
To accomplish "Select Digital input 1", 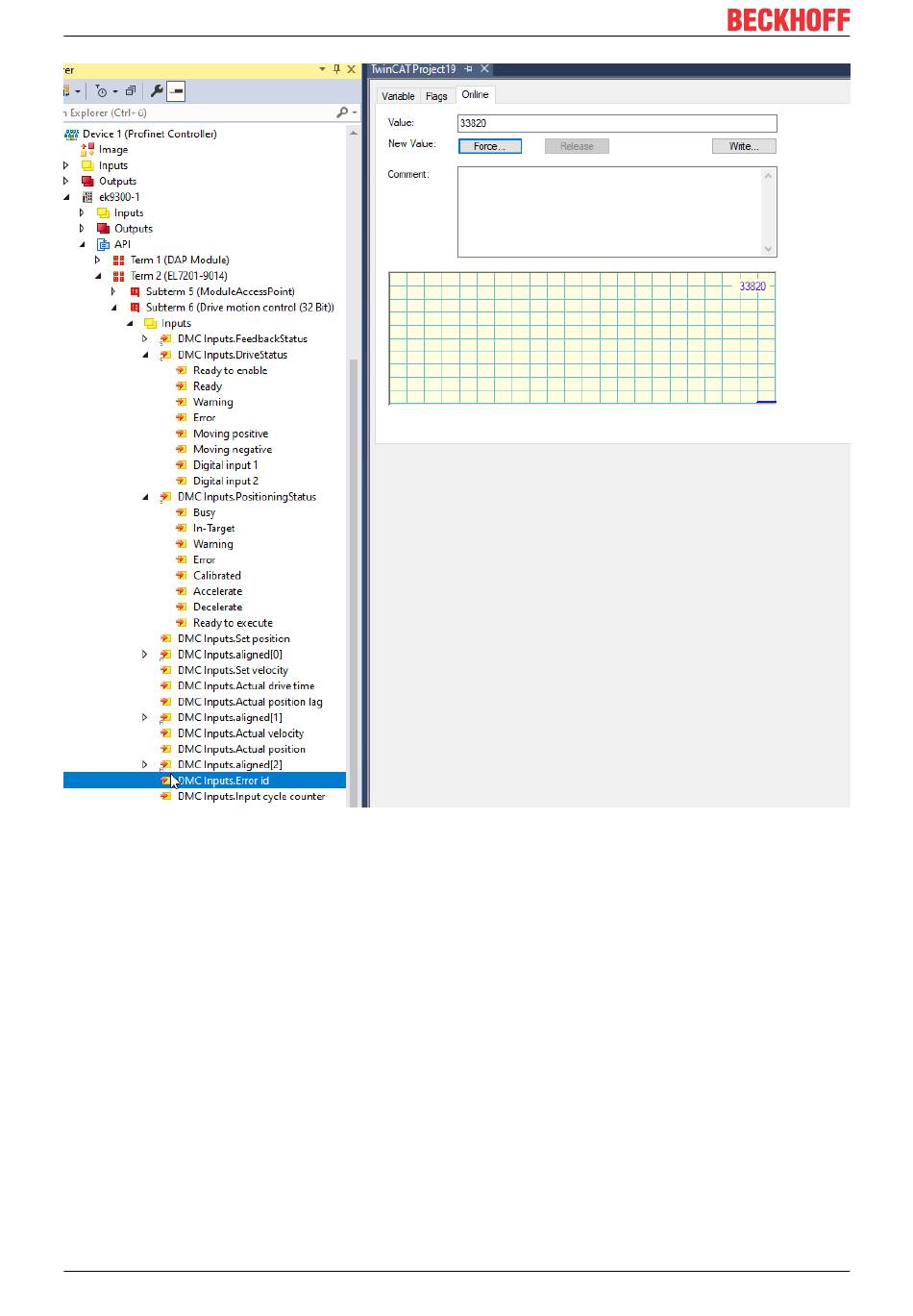I will coord(226,465).
